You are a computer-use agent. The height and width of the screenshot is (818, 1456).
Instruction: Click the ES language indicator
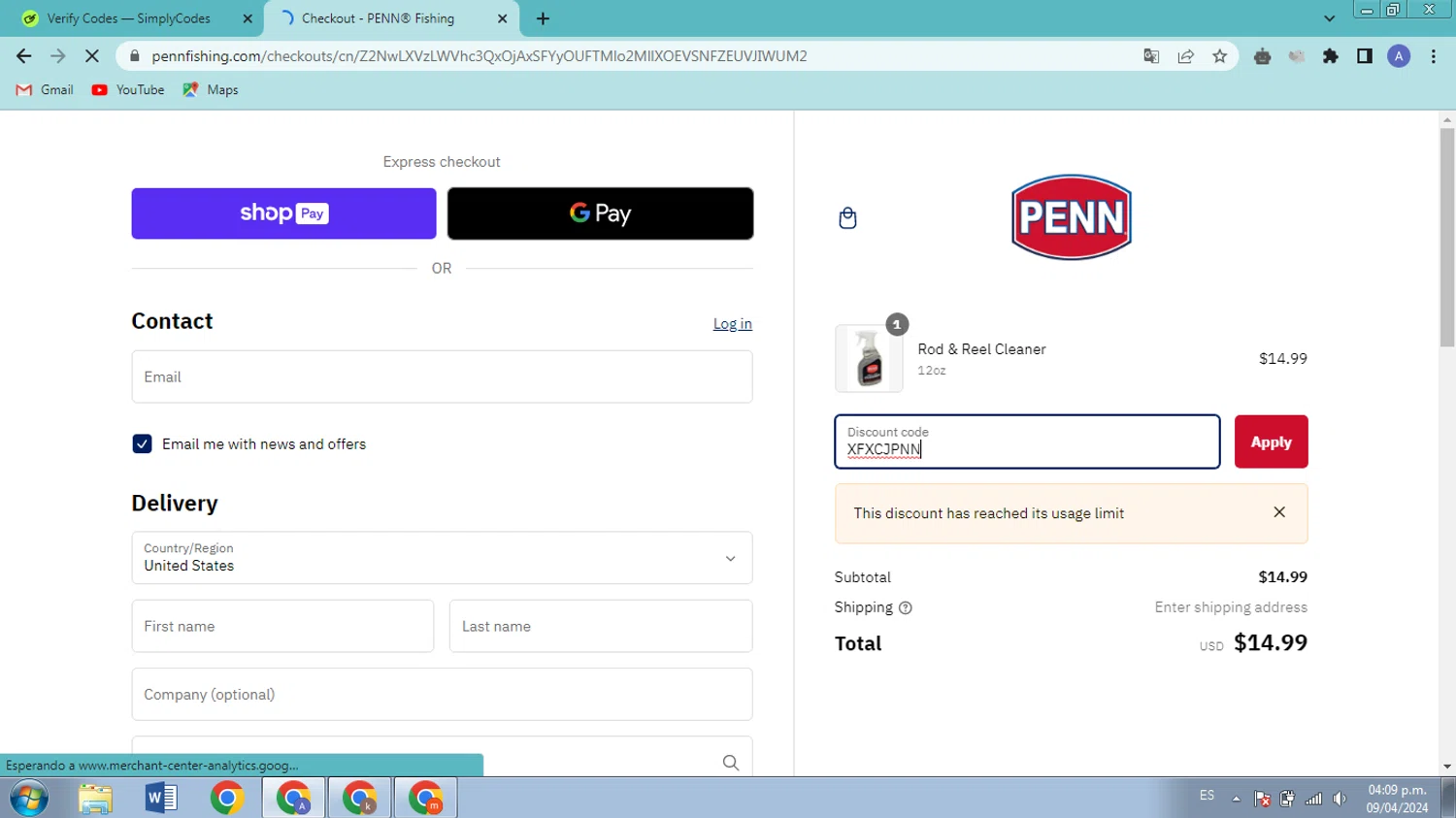[1207, 796]
